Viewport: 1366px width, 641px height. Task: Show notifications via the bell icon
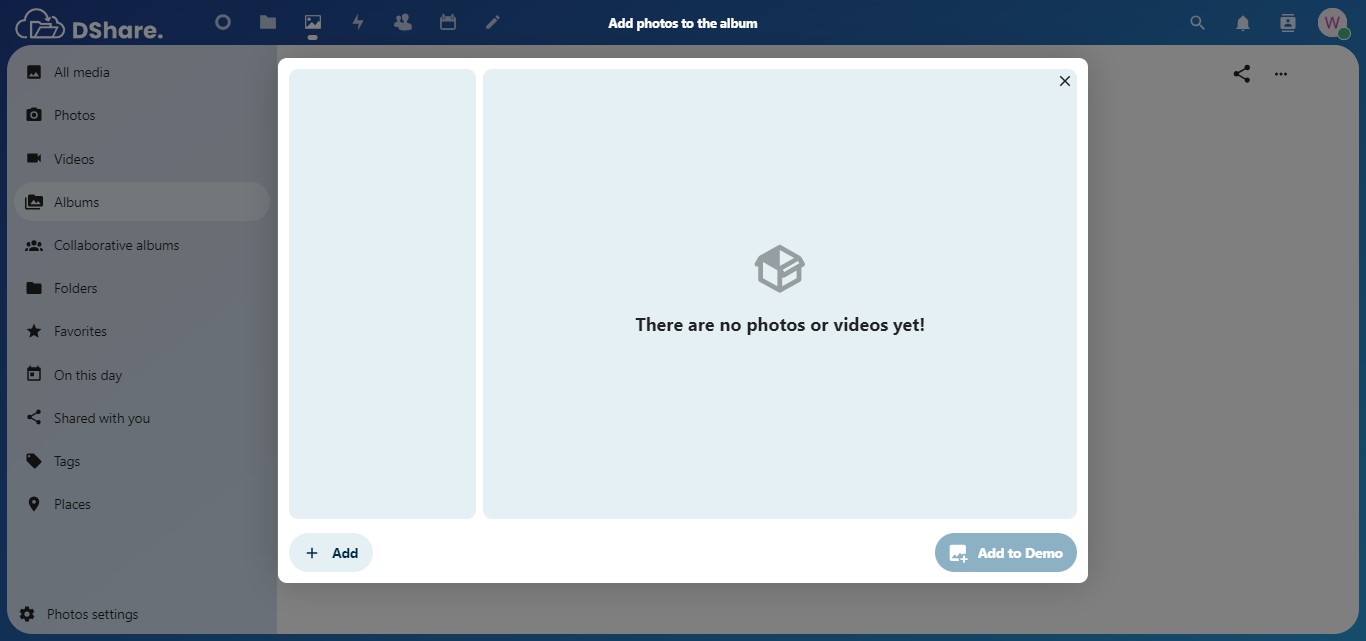click(1242, 23)
